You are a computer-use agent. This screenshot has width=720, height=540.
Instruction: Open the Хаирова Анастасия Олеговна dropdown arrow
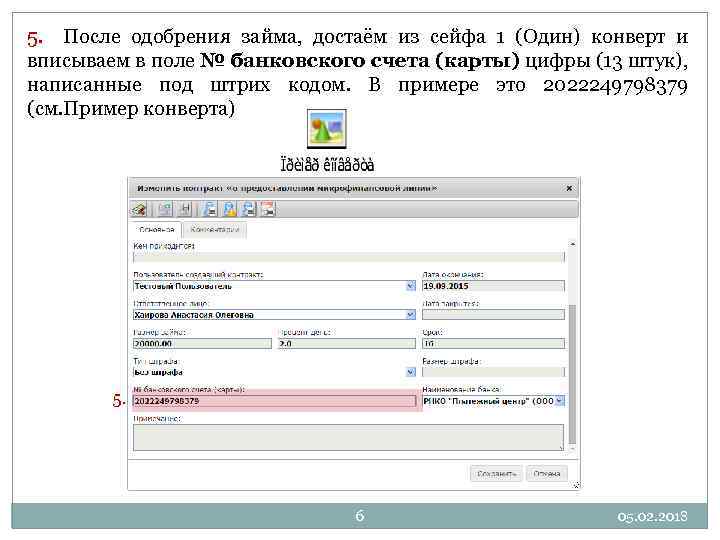[x=411, y=315]
